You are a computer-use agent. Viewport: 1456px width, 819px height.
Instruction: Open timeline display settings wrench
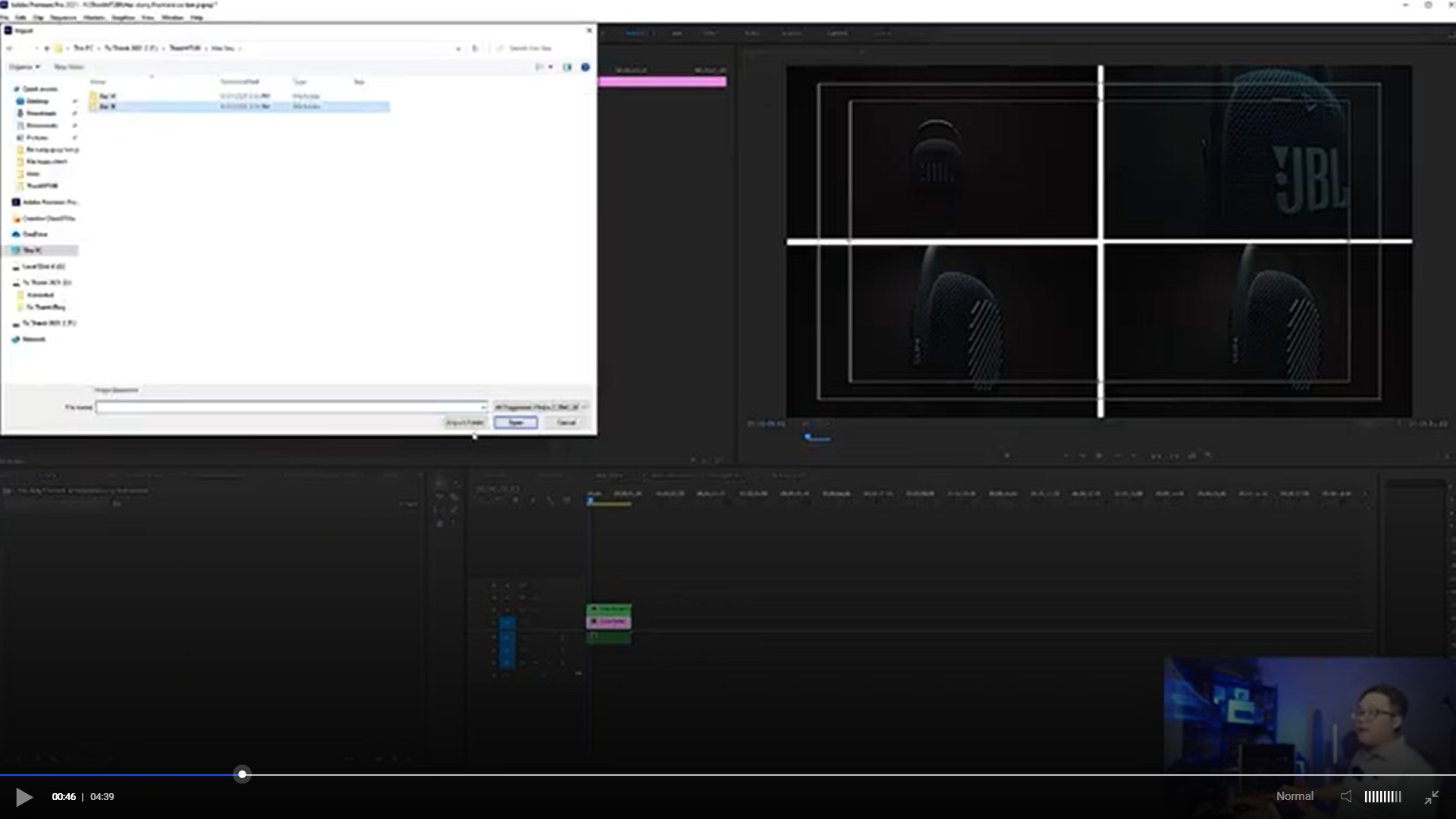550,500
